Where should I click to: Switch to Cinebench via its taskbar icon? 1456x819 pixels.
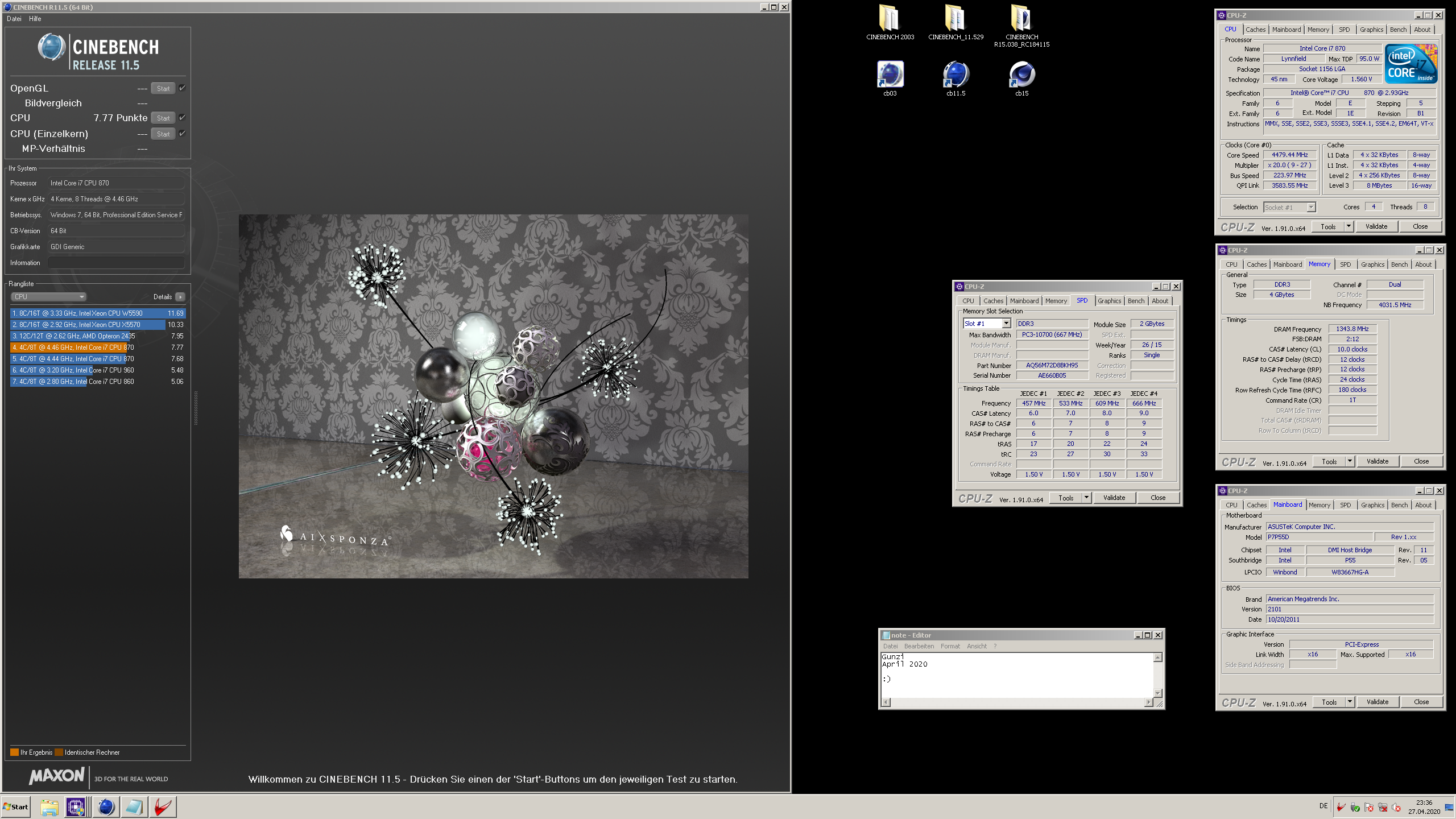pyautogui.click(x=106, y=806)
